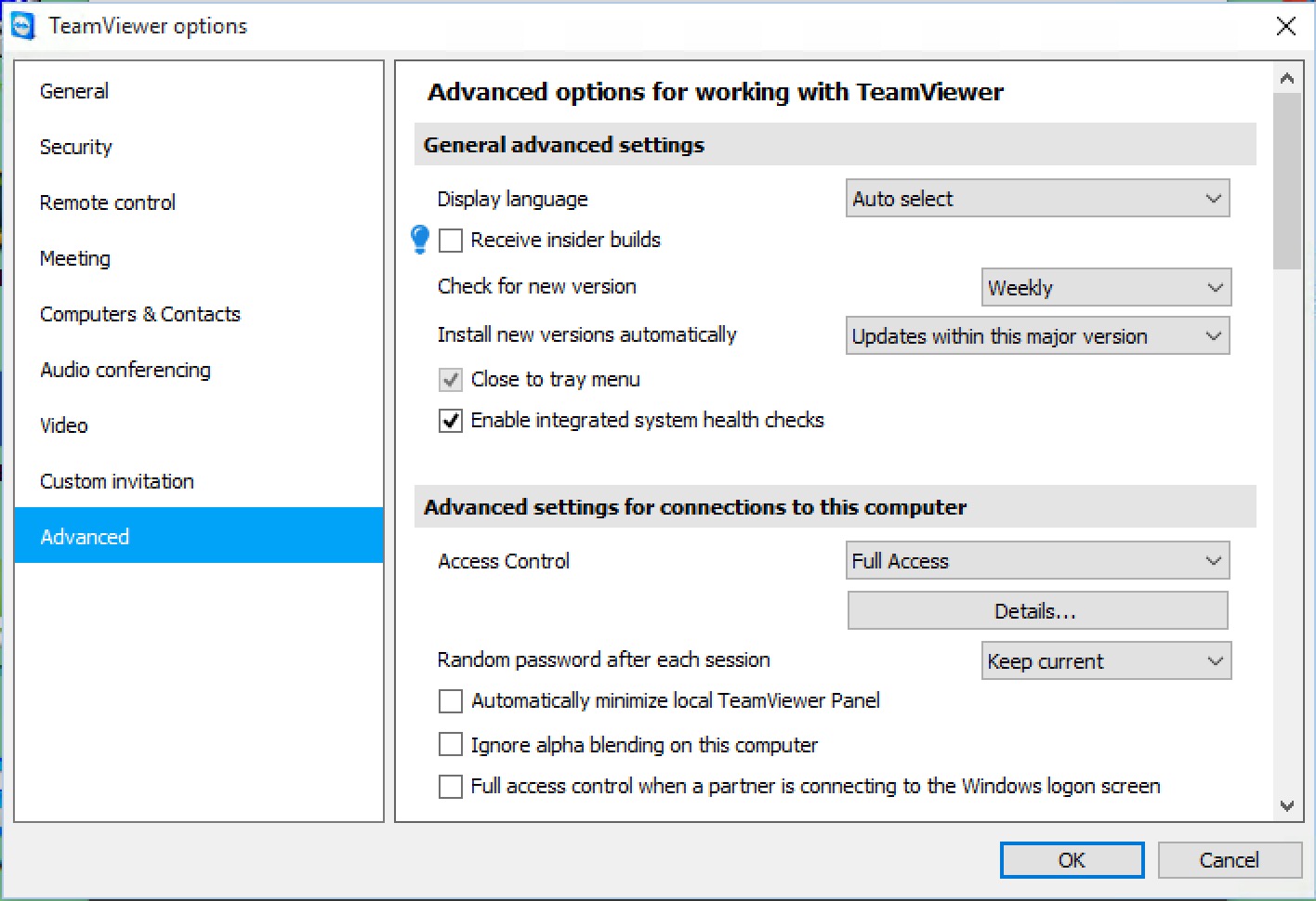Screen dimensions: 1316x901
Task: Select Custom invitation category
Action: click(x=199, y=481)
